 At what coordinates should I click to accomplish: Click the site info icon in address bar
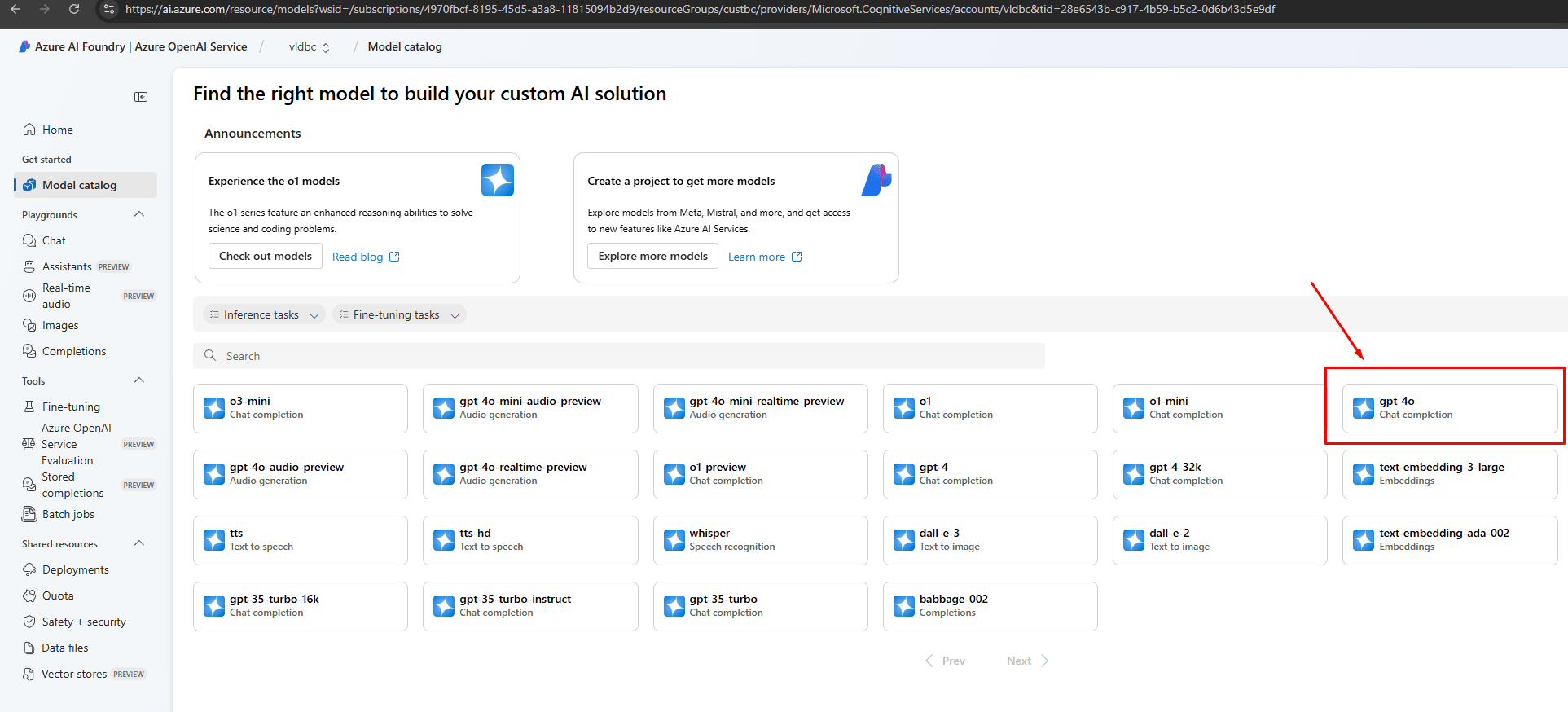(x=109, y=9)
